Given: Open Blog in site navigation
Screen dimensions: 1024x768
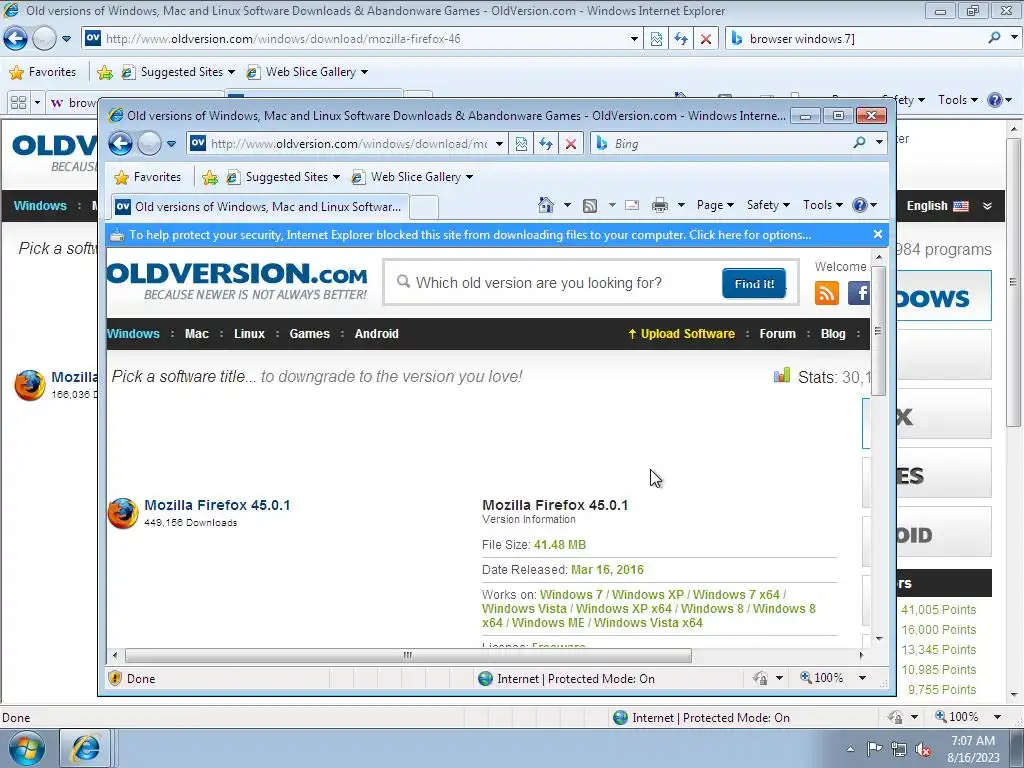Looking at the screenshot, I should 833,334.
